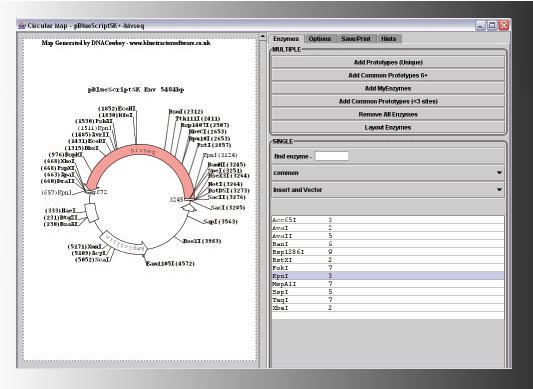Screen dimensions: 533x389
Task: Click the (333)NaeI map label
Action: 60,211
